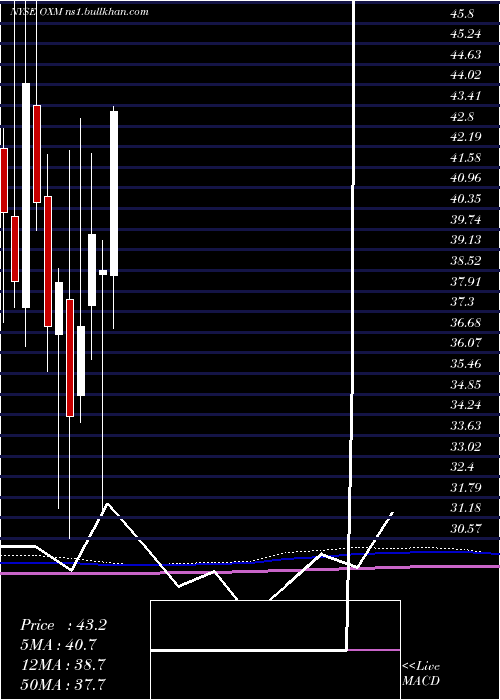
Task: Click the 38.52 price axis label
Action: pos(466,261)
